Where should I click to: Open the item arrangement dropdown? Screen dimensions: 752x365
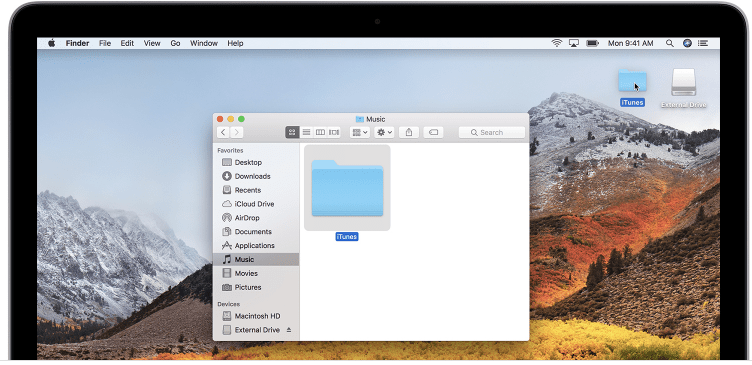pos(360,132)
